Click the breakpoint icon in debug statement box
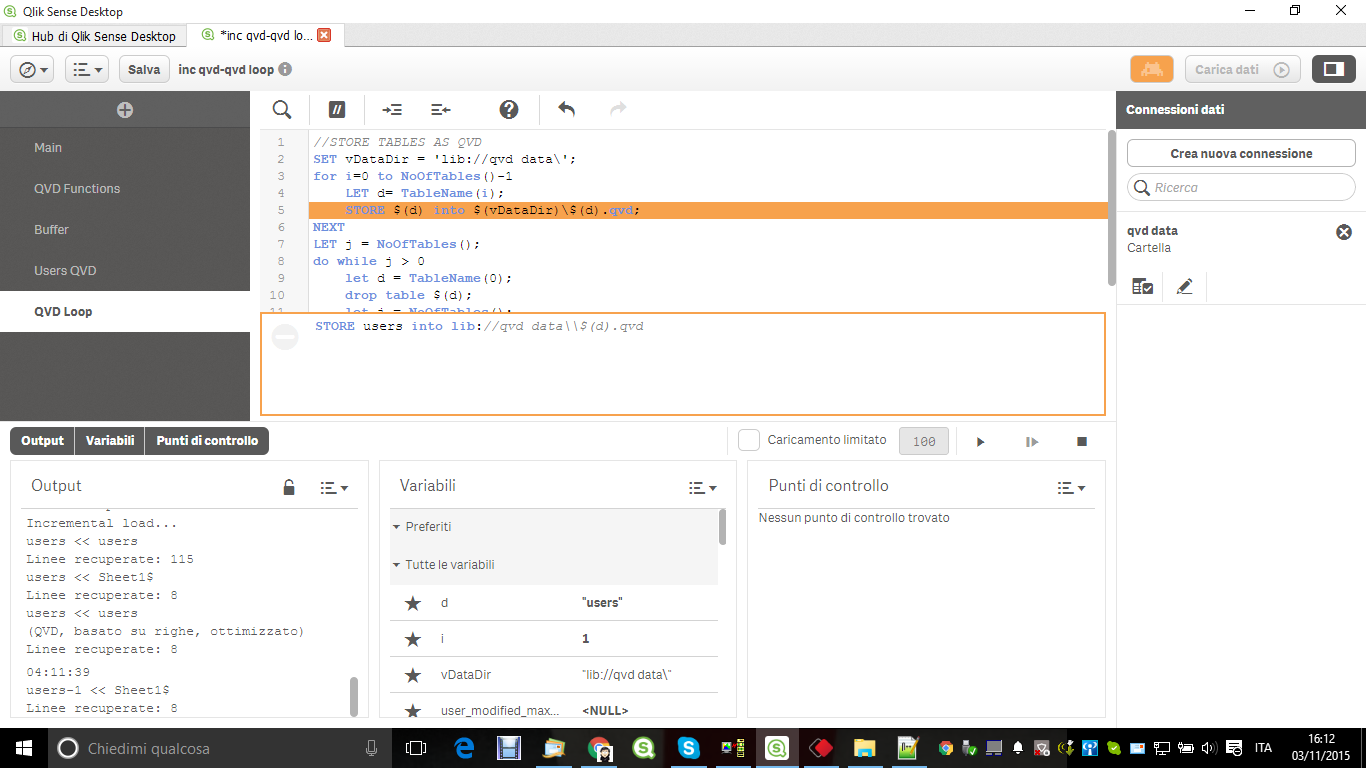 pyautogui.click(x=285, y=337)
